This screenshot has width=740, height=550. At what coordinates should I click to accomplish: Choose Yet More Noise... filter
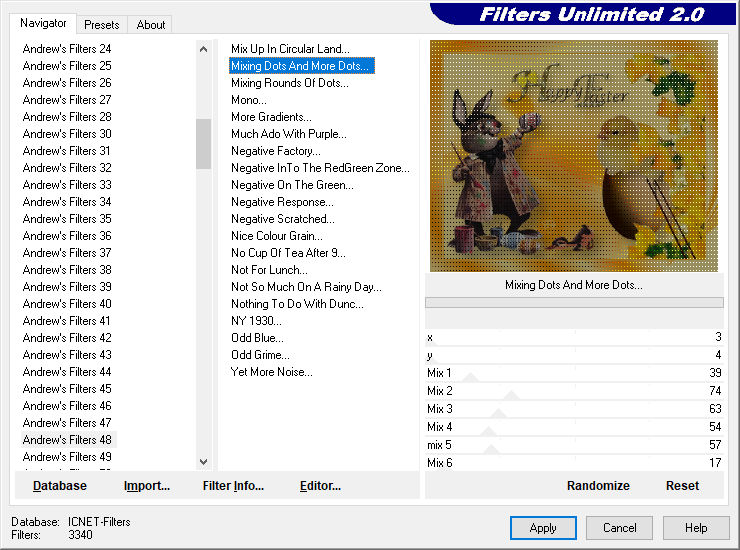pyautogui.click(x=271, y=372)
